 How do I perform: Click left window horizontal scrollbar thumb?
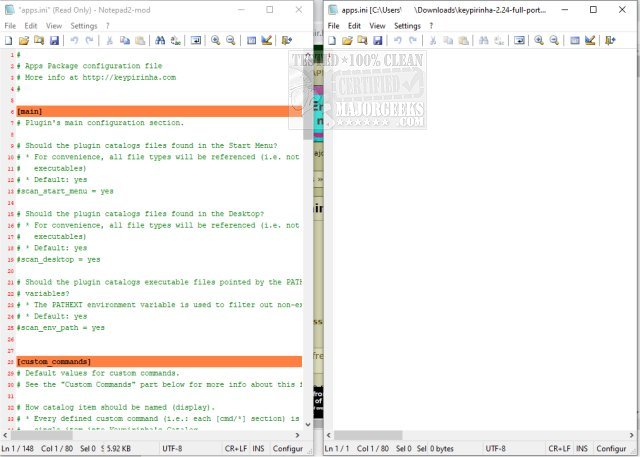41,435
